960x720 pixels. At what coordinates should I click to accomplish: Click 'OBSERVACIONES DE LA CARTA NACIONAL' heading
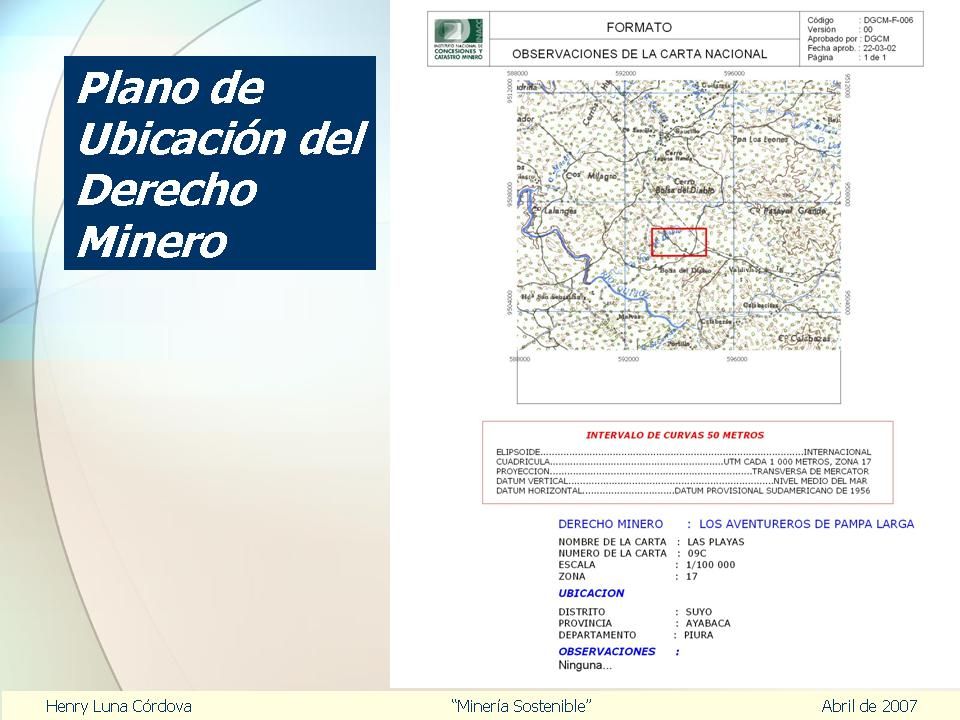click(639, 54)
